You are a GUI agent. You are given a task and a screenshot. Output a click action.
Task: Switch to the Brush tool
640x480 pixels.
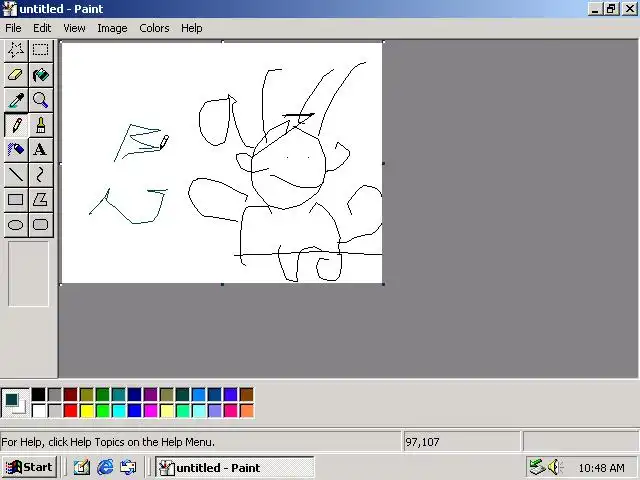pyautogui.click(x=40, y=125)
